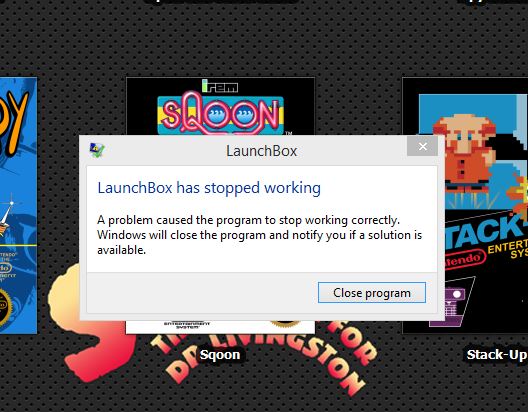Click the LaunchBox dialog icon with the checkmark
This screenshot has height=412, width=528.
(97, 150)
